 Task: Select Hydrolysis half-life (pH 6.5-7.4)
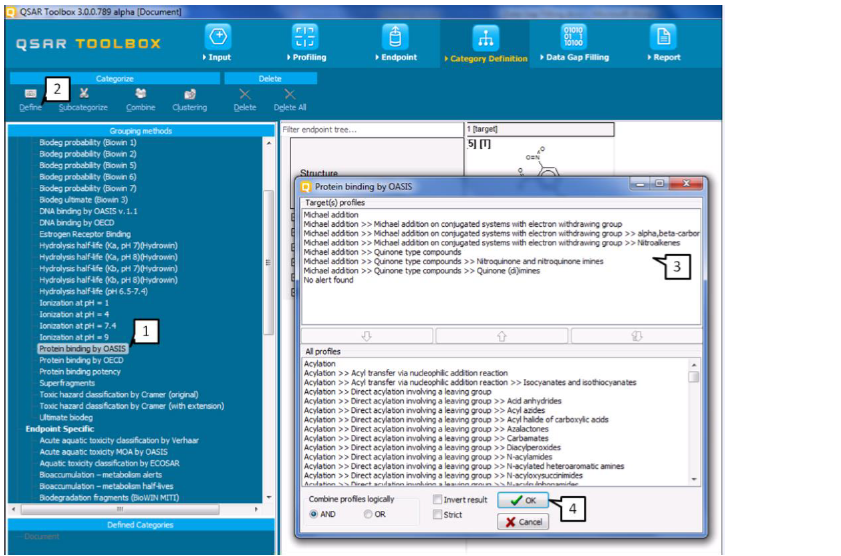[x=93, y=291]
